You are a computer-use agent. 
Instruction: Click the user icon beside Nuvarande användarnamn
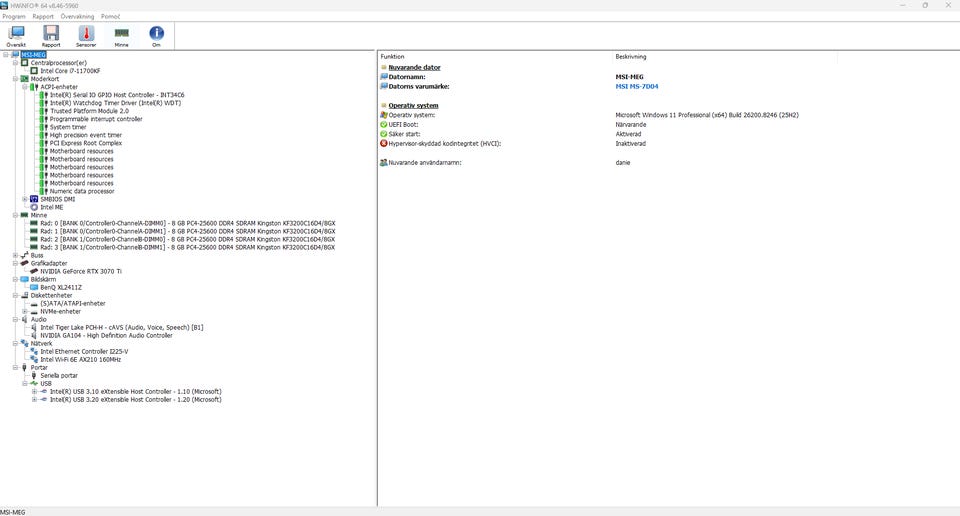coord(384,162)
